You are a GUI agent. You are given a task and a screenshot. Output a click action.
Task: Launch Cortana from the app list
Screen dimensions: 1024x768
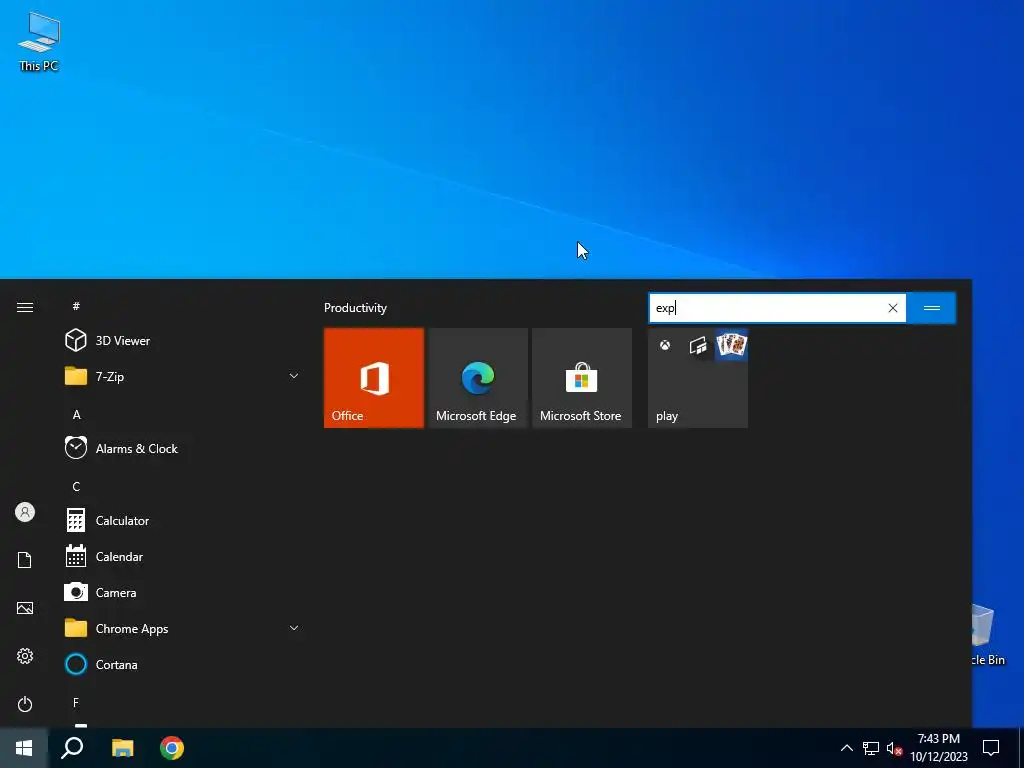[183, 664]
